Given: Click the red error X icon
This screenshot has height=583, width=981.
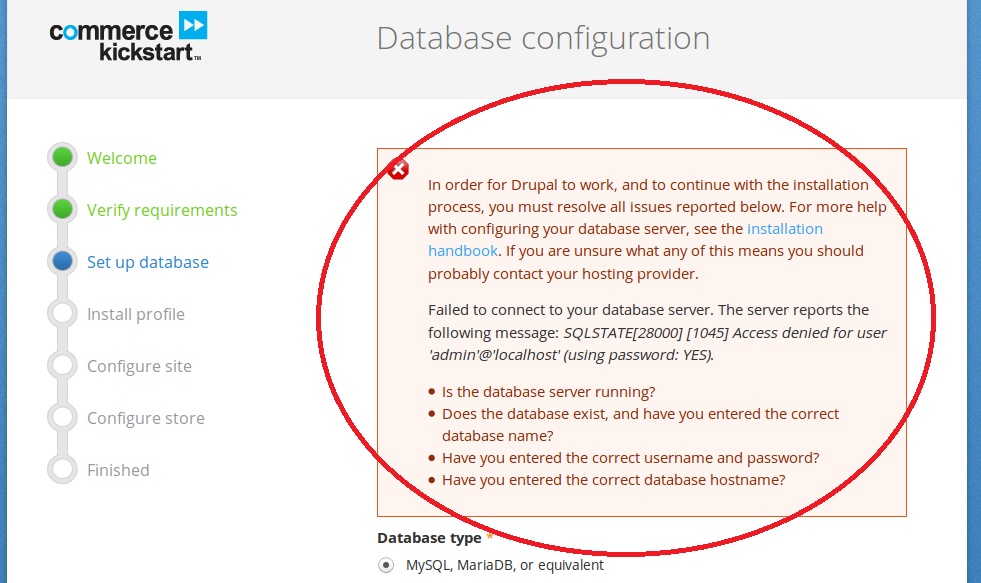Looking at the screenshot, I should 398,169.
